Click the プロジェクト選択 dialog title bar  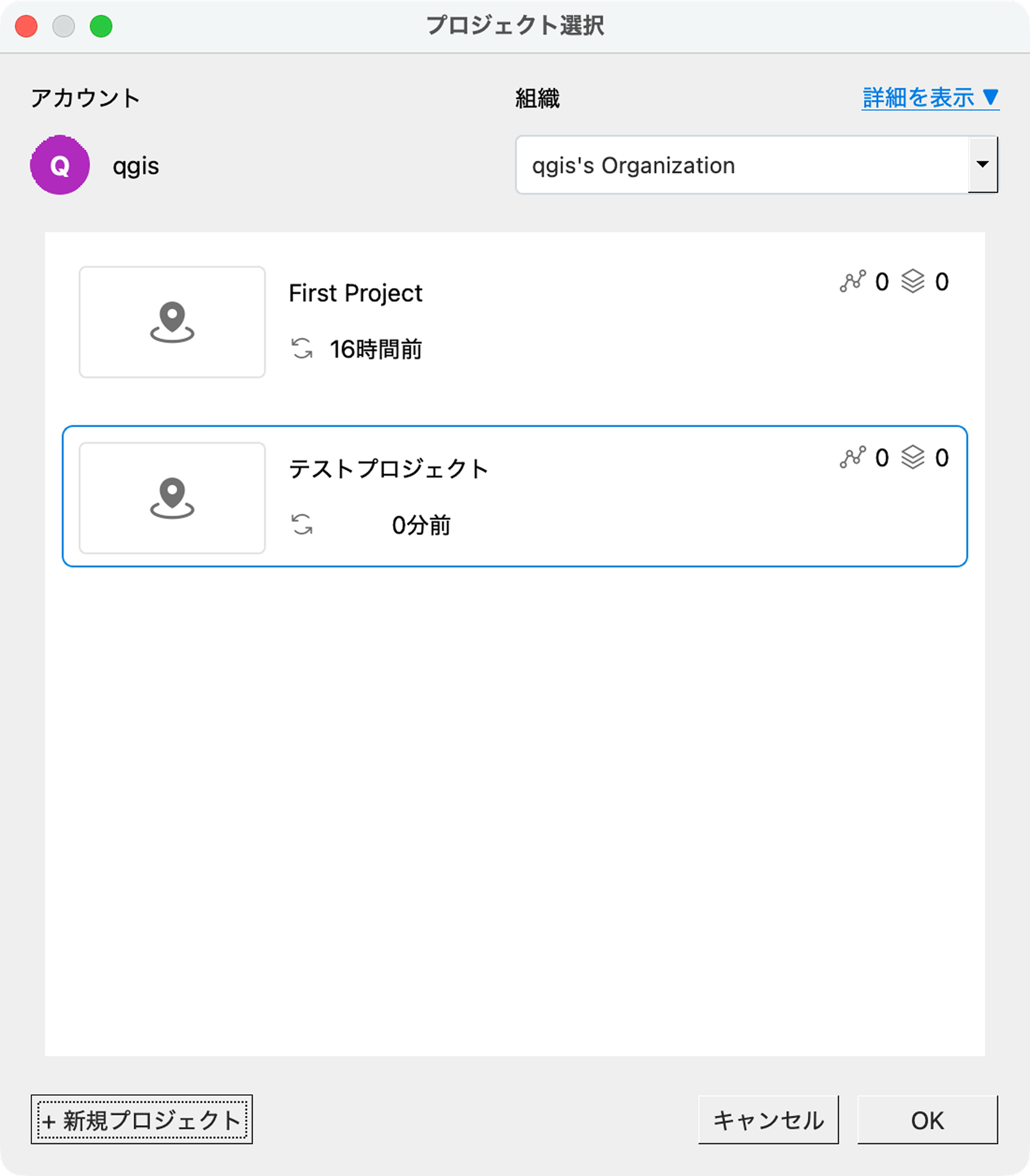click(x=515, y=25)
